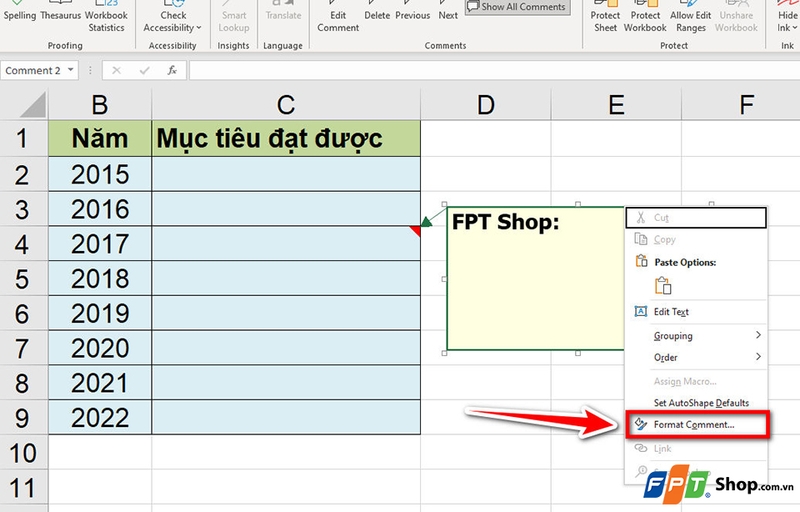Click the cell containing 2017
The width and height of the screenshot is (800, 512).
point(100,244)
